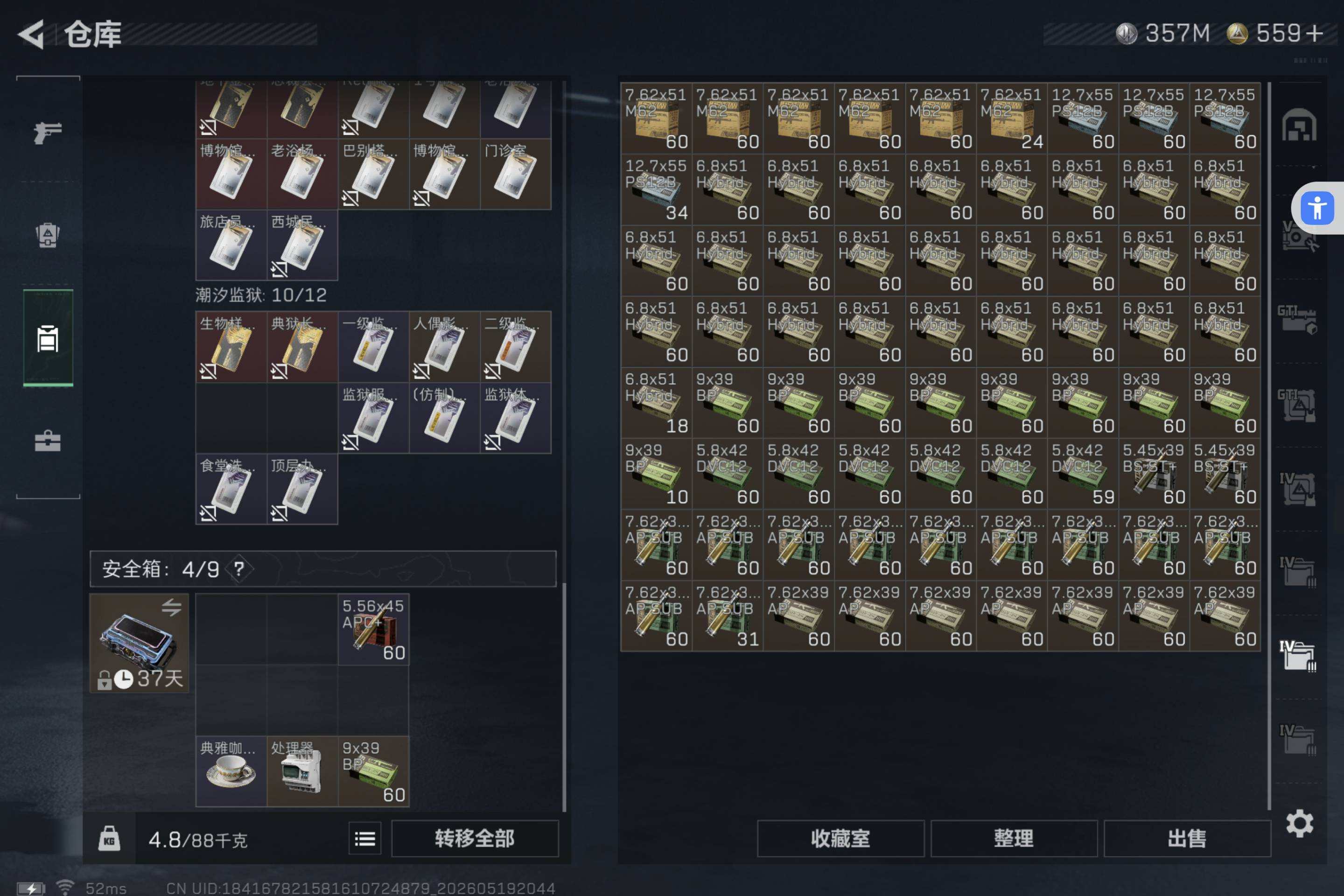Open the pistol weapons tab in left sidebar
Viewport: 1344px width, 896px height.
click(x=48, y=133)
